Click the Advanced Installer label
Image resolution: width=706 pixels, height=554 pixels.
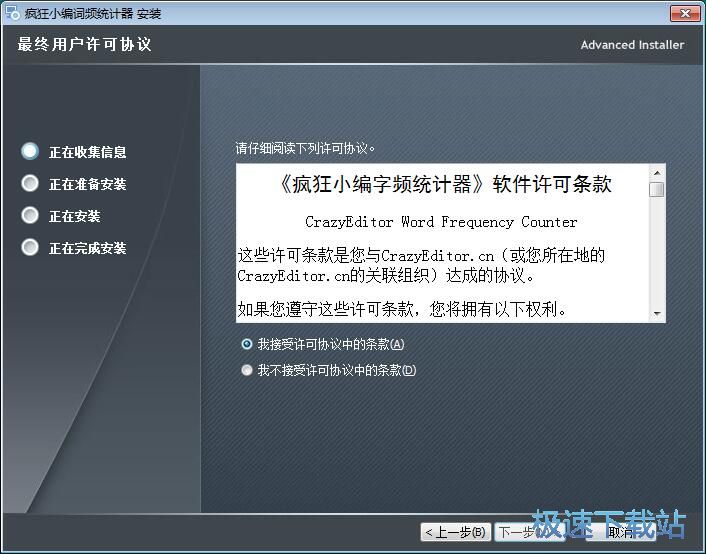(x=632, y=45)
